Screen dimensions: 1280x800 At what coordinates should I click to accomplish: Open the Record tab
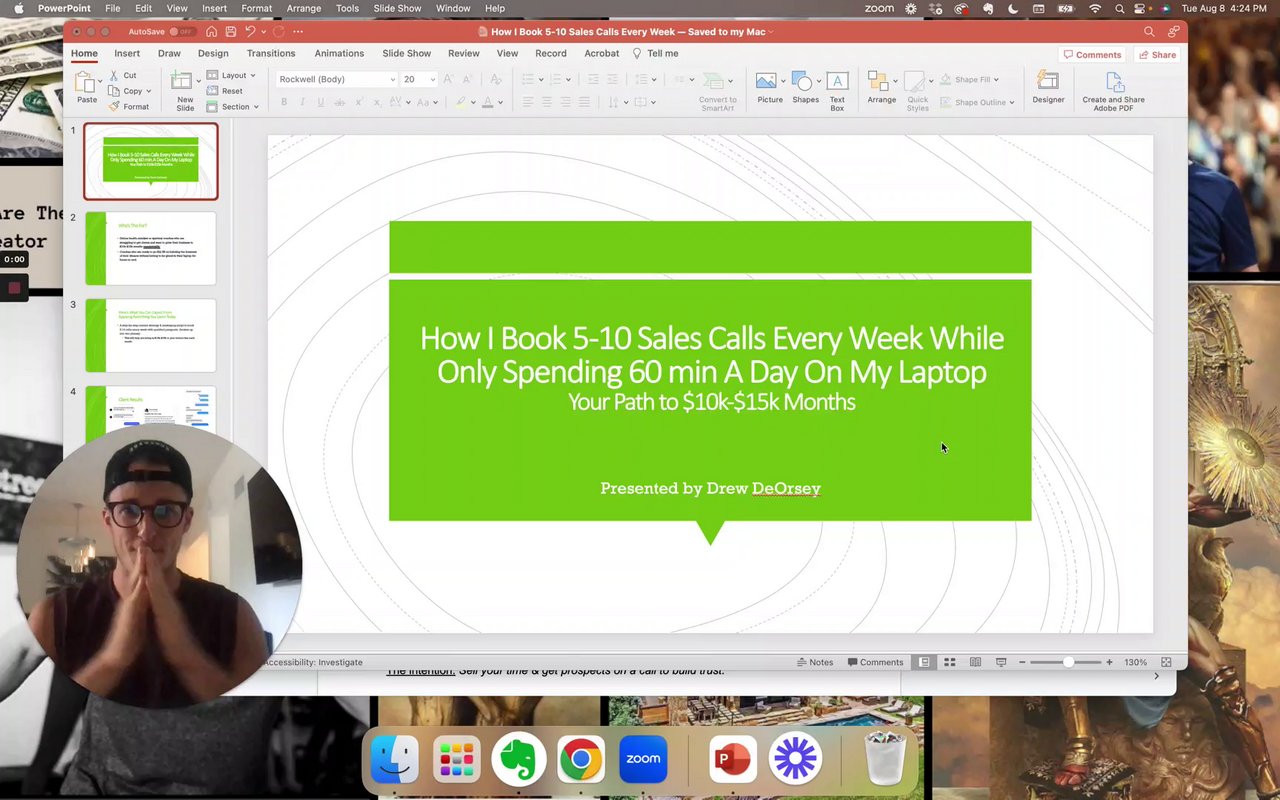551,54
